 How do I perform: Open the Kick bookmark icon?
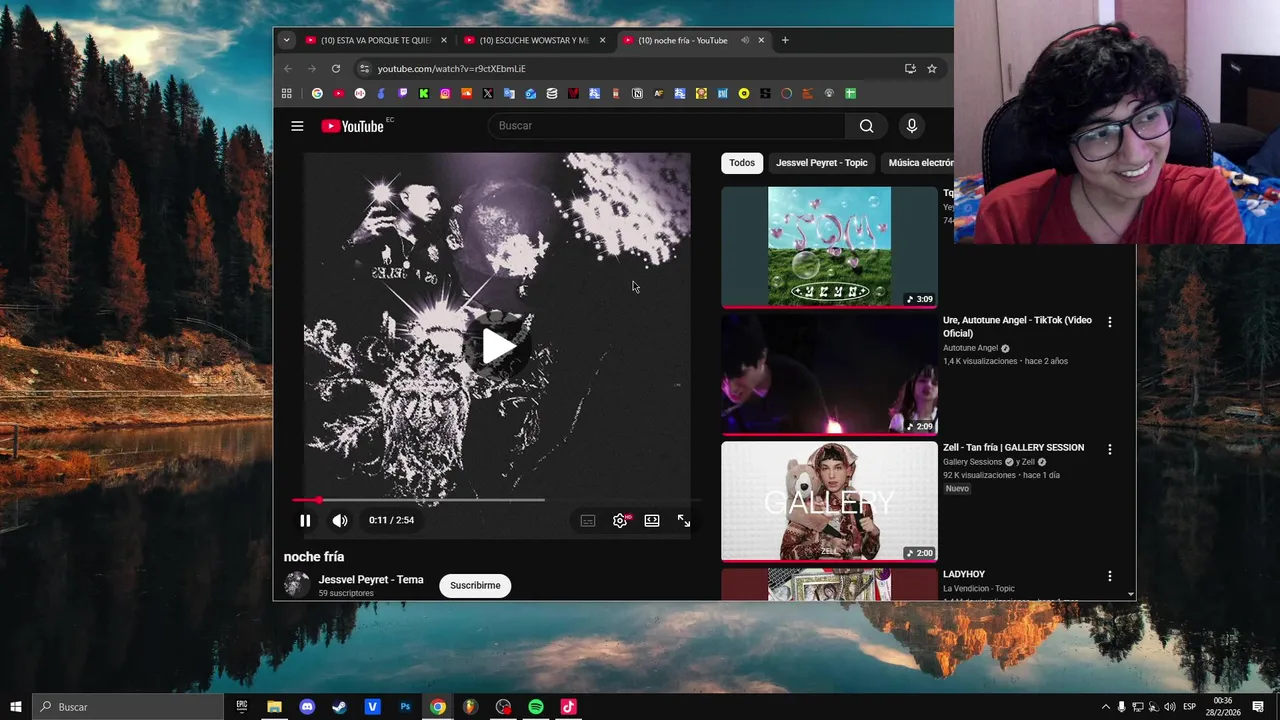click(x=424, y=93)
